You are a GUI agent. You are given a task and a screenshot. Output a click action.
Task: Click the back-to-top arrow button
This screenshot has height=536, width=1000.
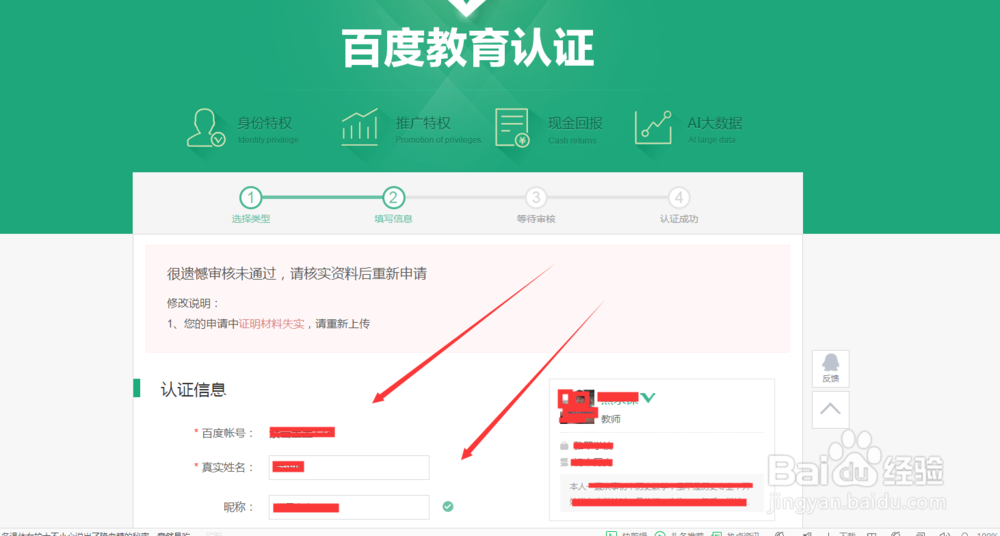point(830,410)
